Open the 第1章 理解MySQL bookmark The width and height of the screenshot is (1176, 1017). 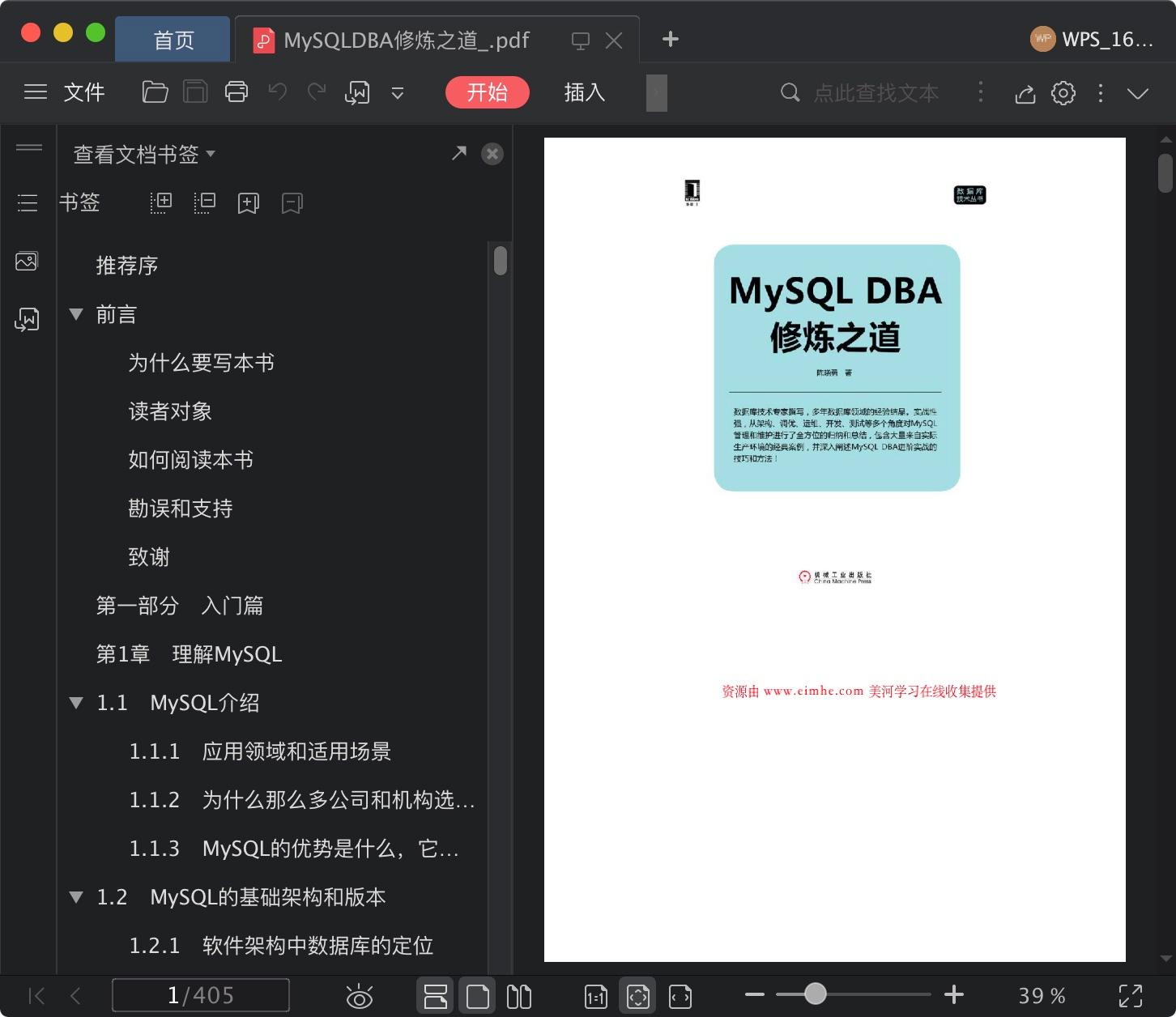pyautogui.click(x=189, y=654)
